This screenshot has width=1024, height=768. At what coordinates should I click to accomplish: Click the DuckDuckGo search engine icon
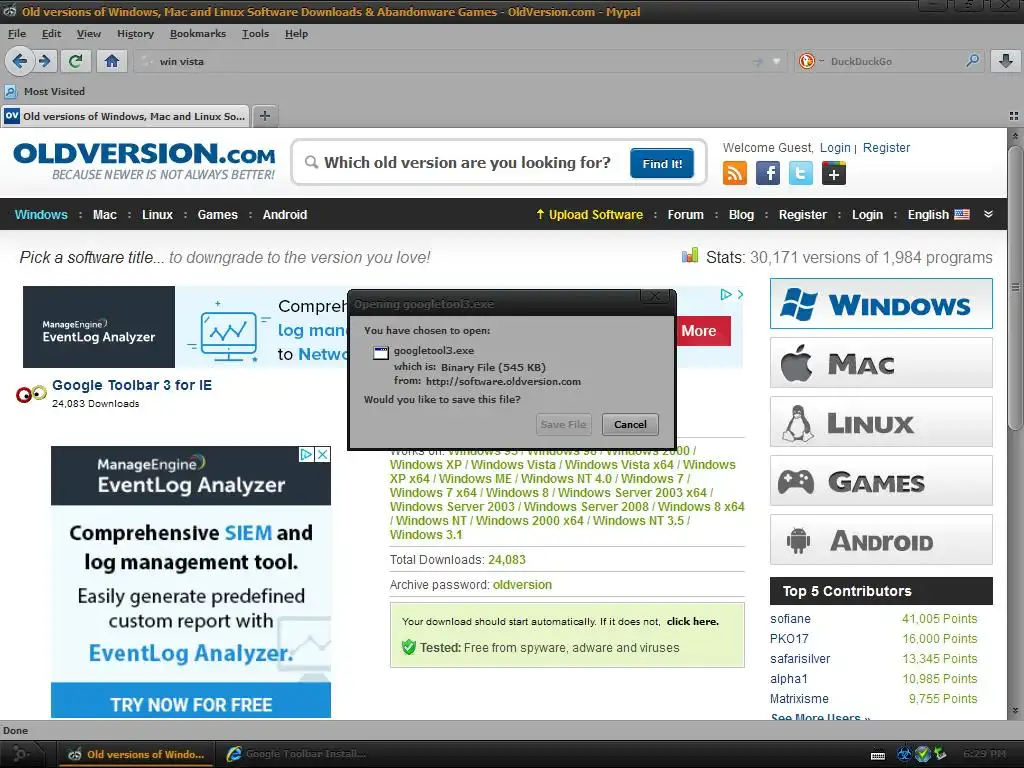[x=808, y=61]
